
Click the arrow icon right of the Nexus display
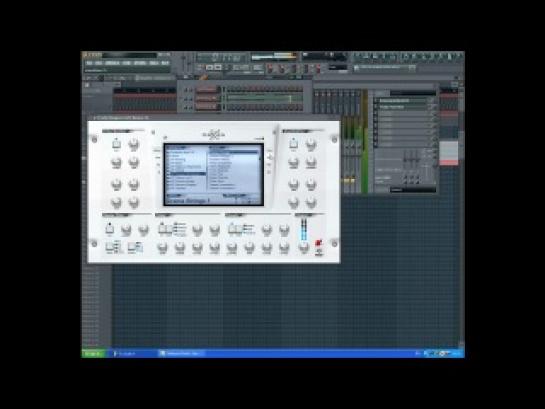pyautogui.click(x=270, y=157)
